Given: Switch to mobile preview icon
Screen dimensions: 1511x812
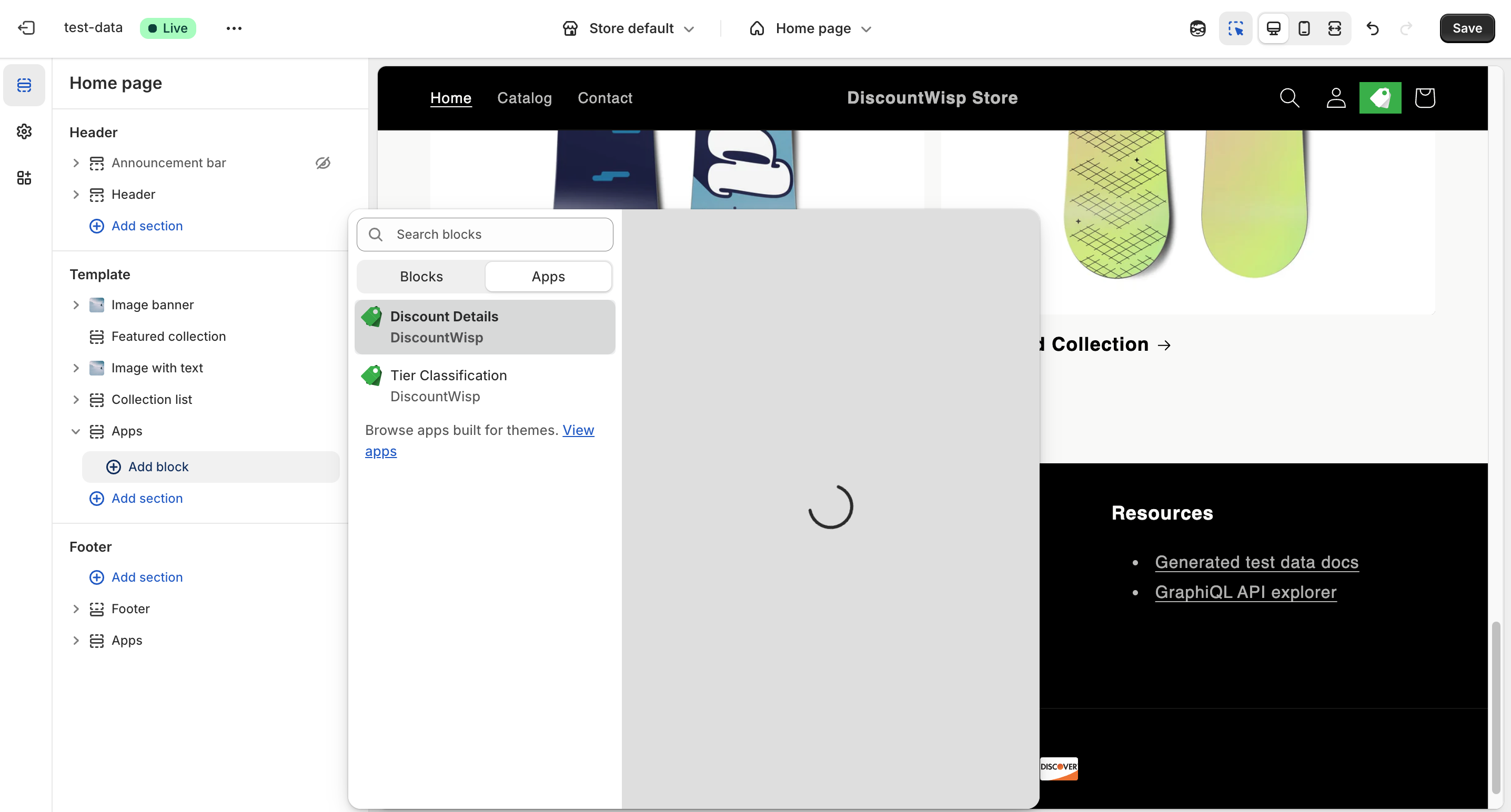Looking at the screenshot, I should (1304, 28).
